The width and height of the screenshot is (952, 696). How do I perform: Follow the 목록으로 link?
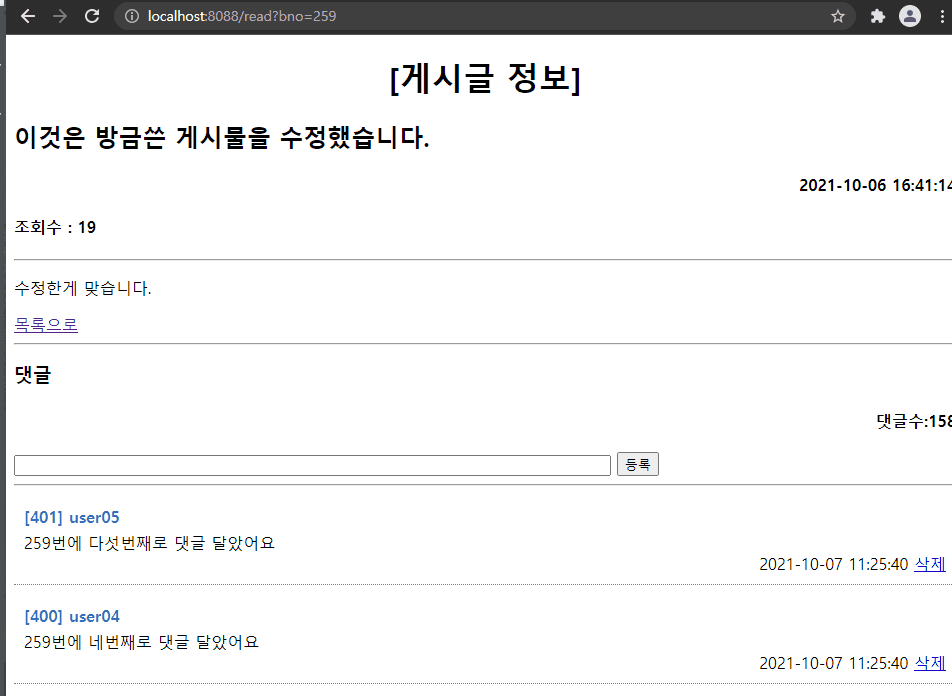coord(46,324)
